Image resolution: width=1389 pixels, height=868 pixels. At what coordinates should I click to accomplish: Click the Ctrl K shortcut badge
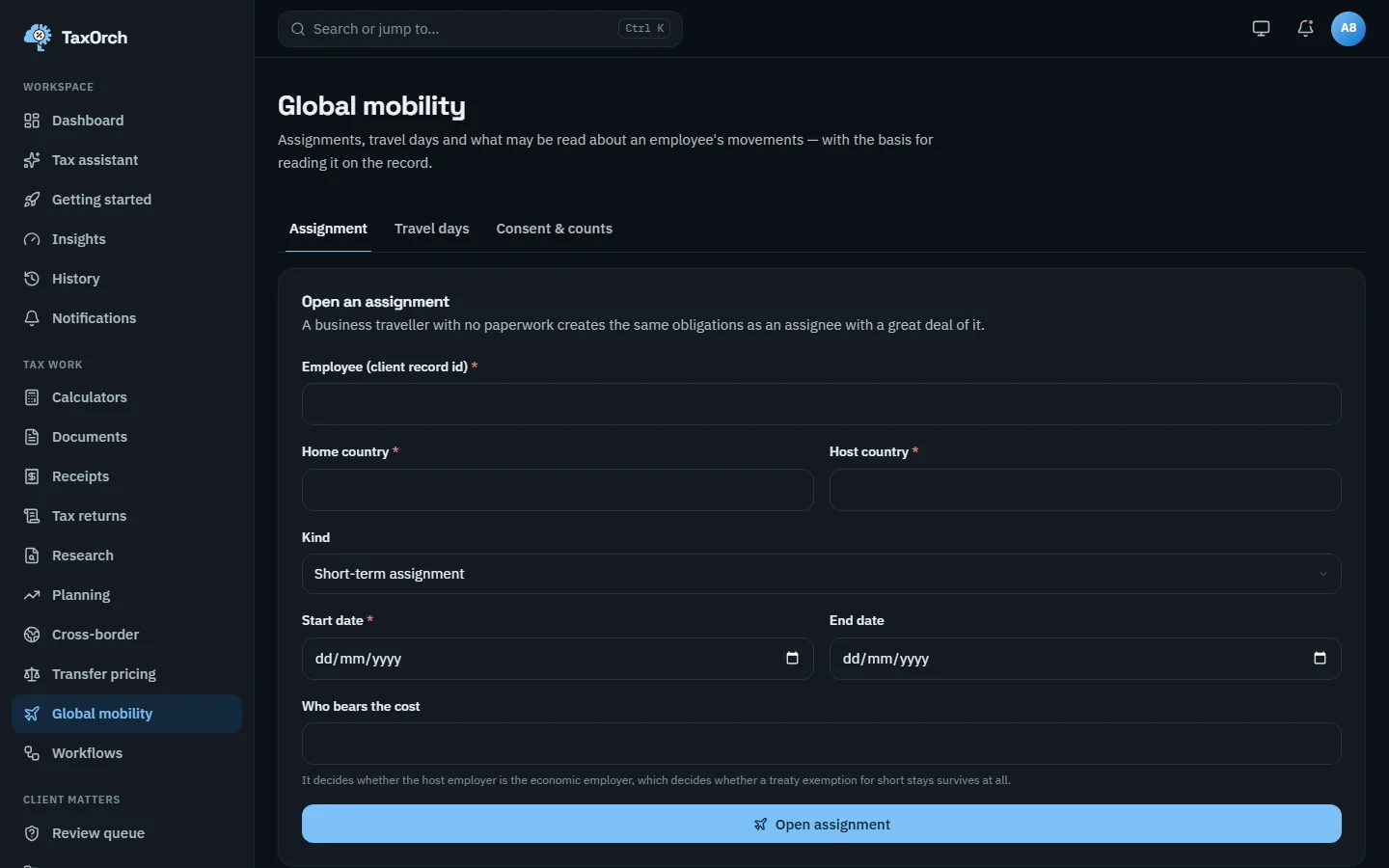(x=644, y=29)
